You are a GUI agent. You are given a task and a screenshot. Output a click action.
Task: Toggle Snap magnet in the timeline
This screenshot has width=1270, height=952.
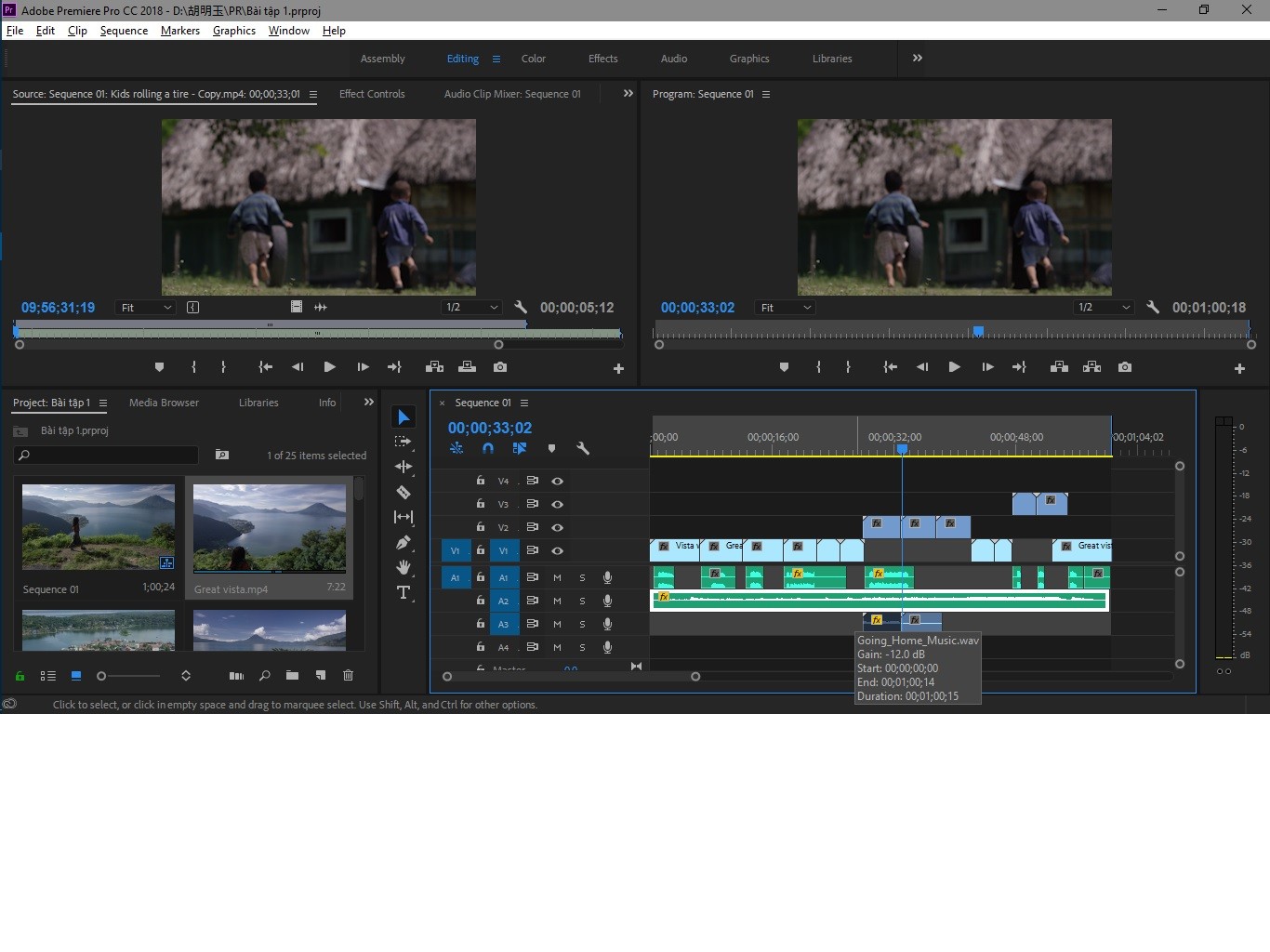point(488,448)
